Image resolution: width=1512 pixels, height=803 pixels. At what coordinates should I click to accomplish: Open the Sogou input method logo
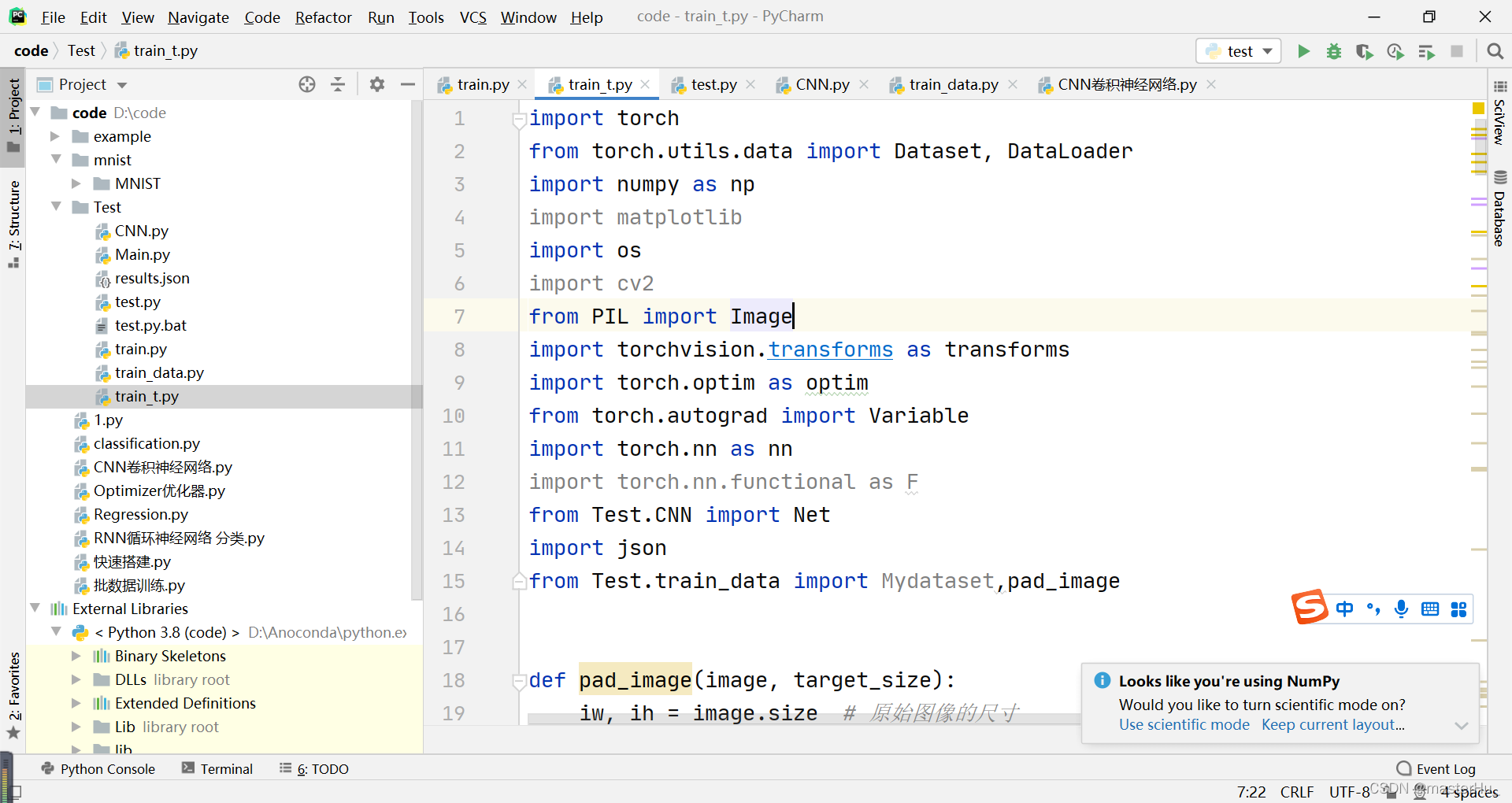[1310, 607]
